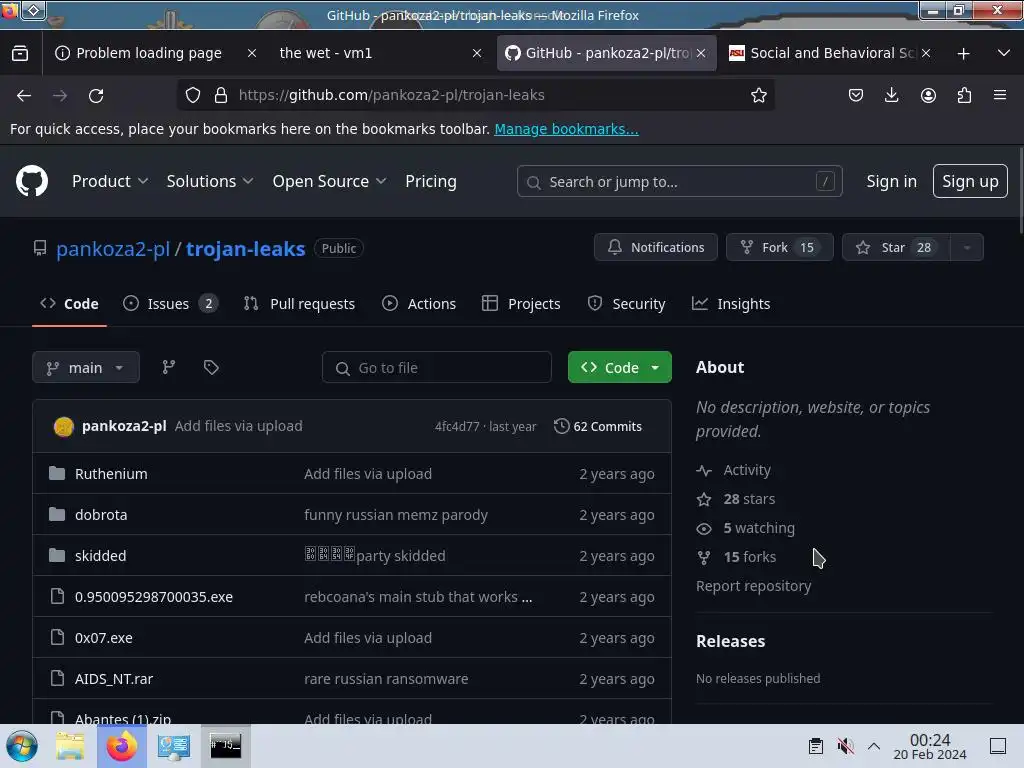1024x768 pixels.
Task: Open the Firefox downloads panel
Action: 891,95
